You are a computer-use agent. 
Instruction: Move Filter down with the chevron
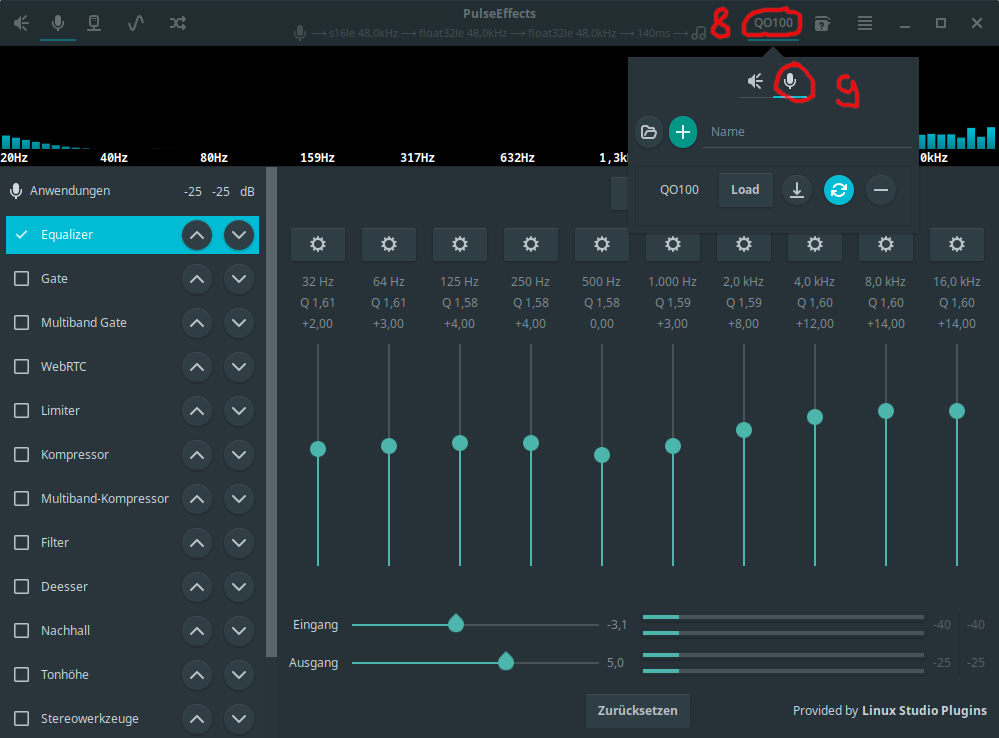pyautogui.click(x=238, y=543)
